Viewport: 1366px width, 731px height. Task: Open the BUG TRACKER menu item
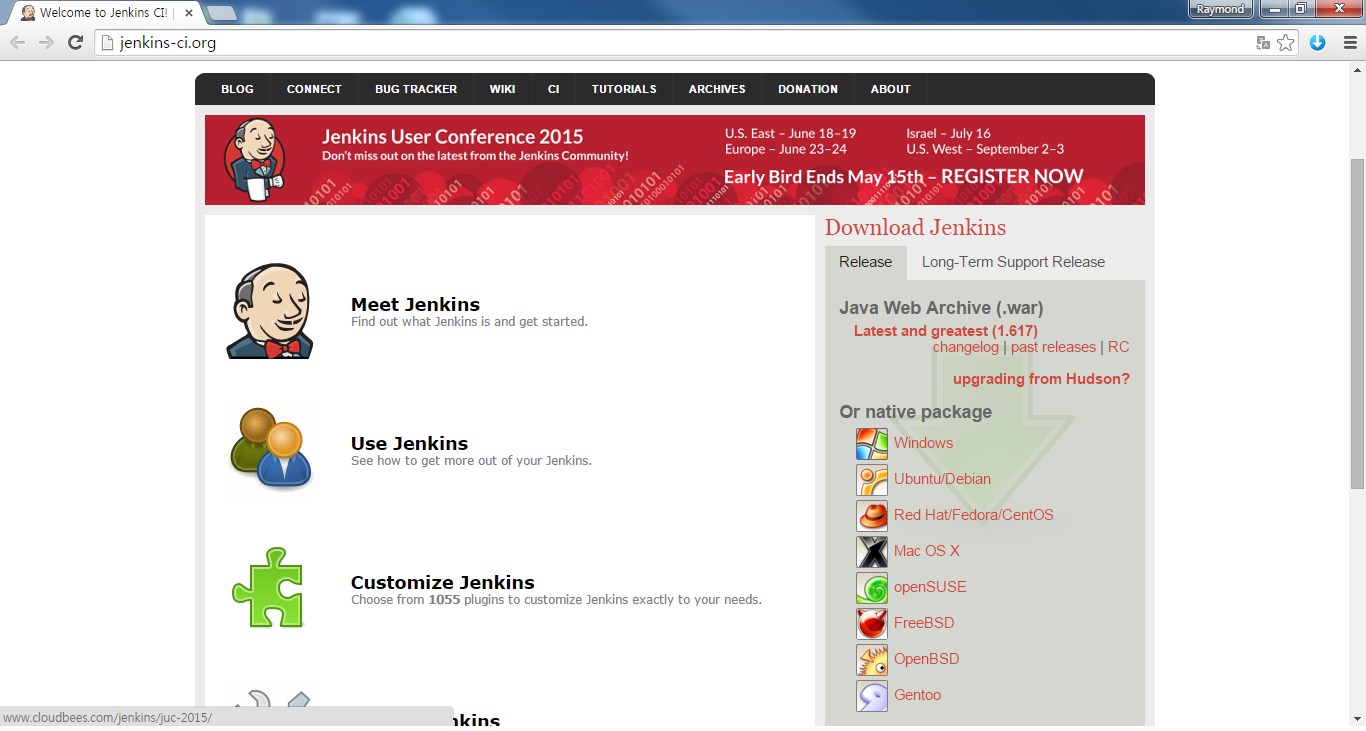pyautogui.click(x=416, y=89)
